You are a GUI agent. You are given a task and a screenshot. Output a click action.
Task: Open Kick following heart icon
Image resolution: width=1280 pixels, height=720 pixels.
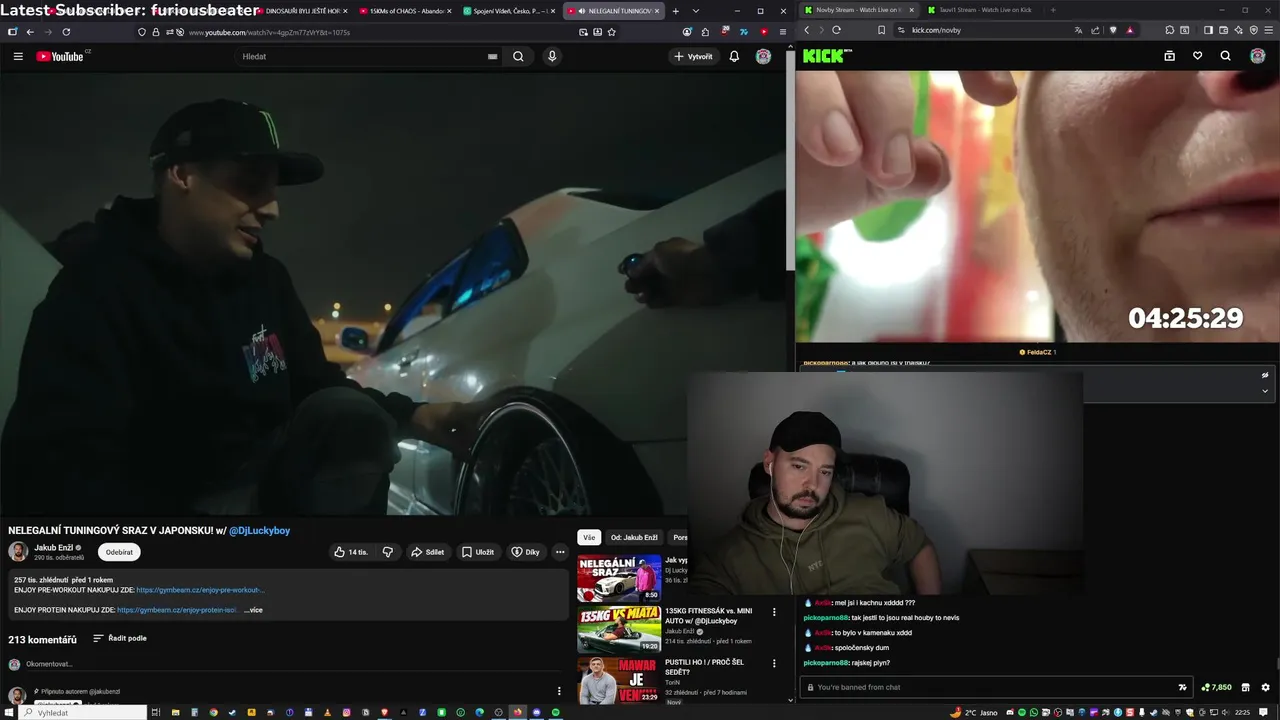(x=1197, y=56)
